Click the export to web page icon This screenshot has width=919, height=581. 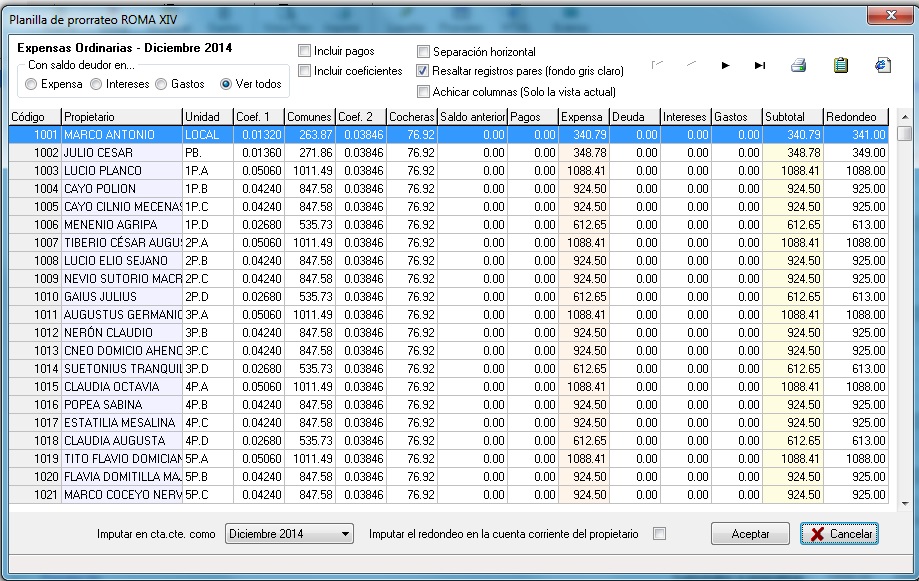882,66
